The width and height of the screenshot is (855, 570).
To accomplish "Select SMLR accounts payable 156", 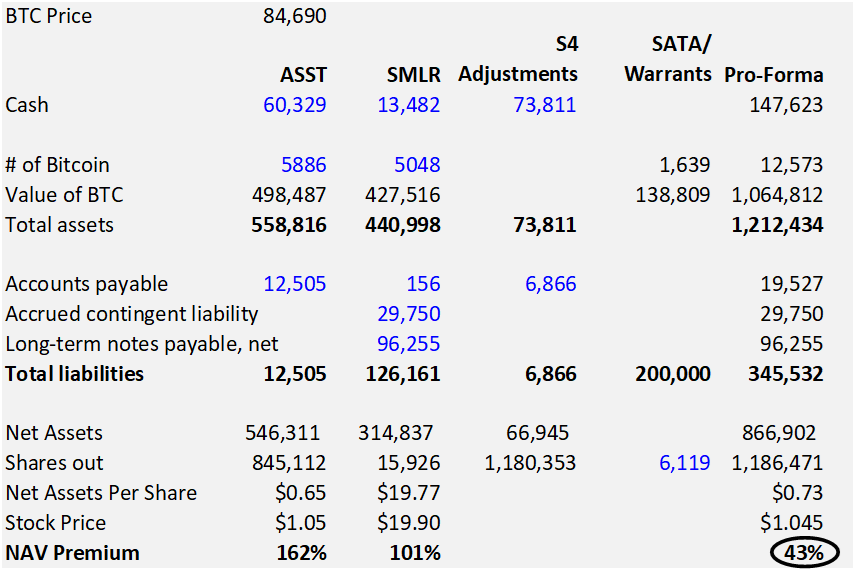I will pyautogui.click(x=423, y=284).
